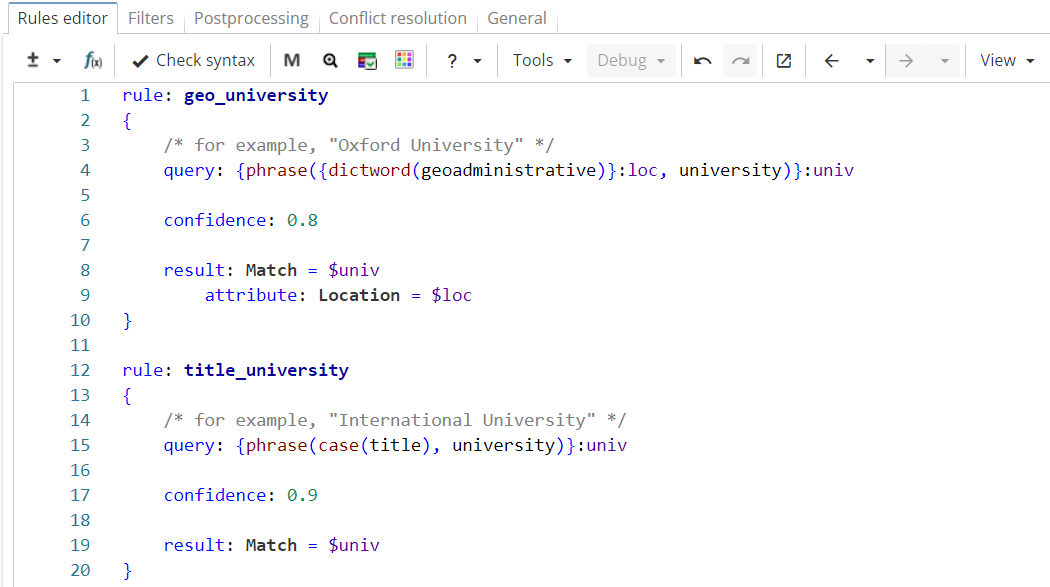Navigate back with the left arrow
This screenshot has height=587, width=1050.
pos(831,60)
